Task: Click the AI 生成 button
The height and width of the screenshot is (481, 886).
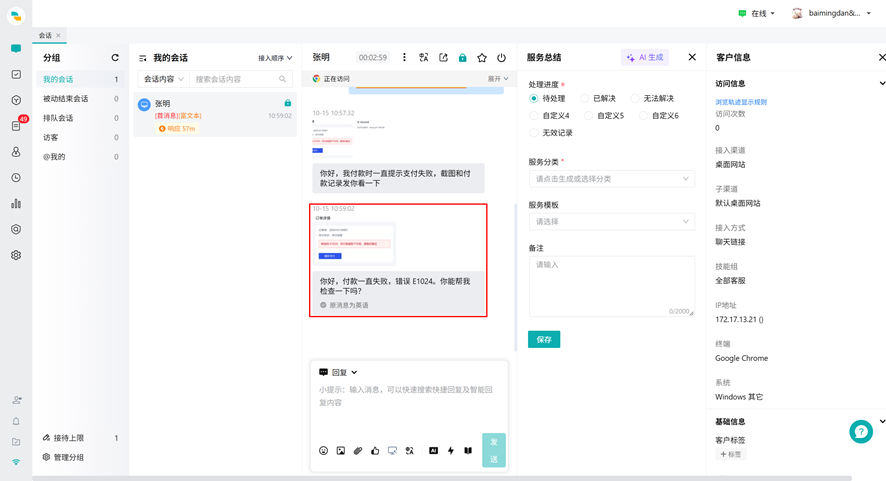Action: (645, 57)
